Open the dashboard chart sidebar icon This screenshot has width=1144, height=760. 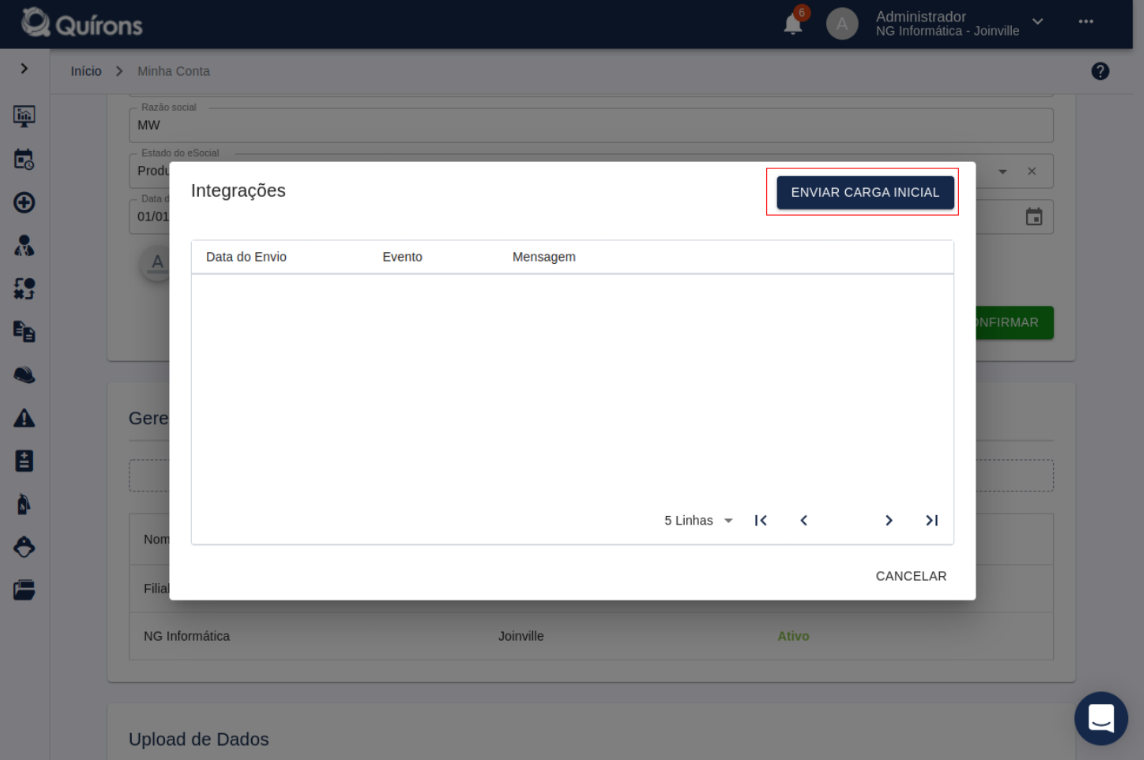pyautogui.click(x=24, y=116)
